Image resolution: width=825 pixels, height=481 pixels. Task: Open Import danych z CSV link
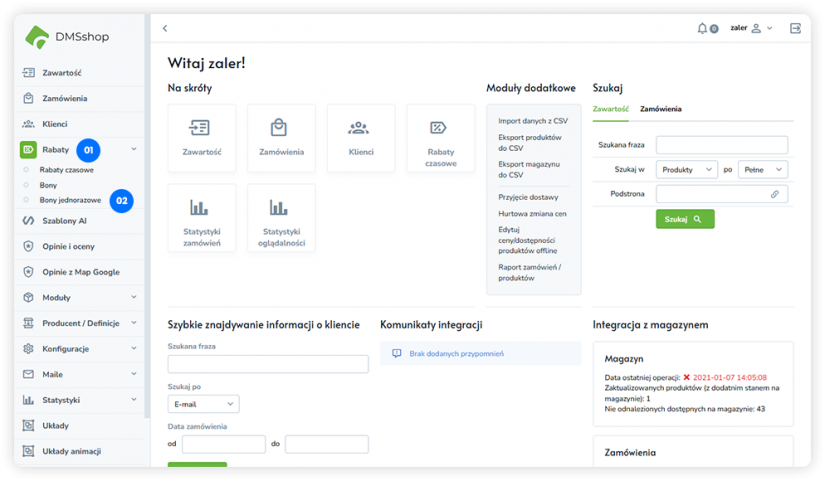tap(532, 121)
